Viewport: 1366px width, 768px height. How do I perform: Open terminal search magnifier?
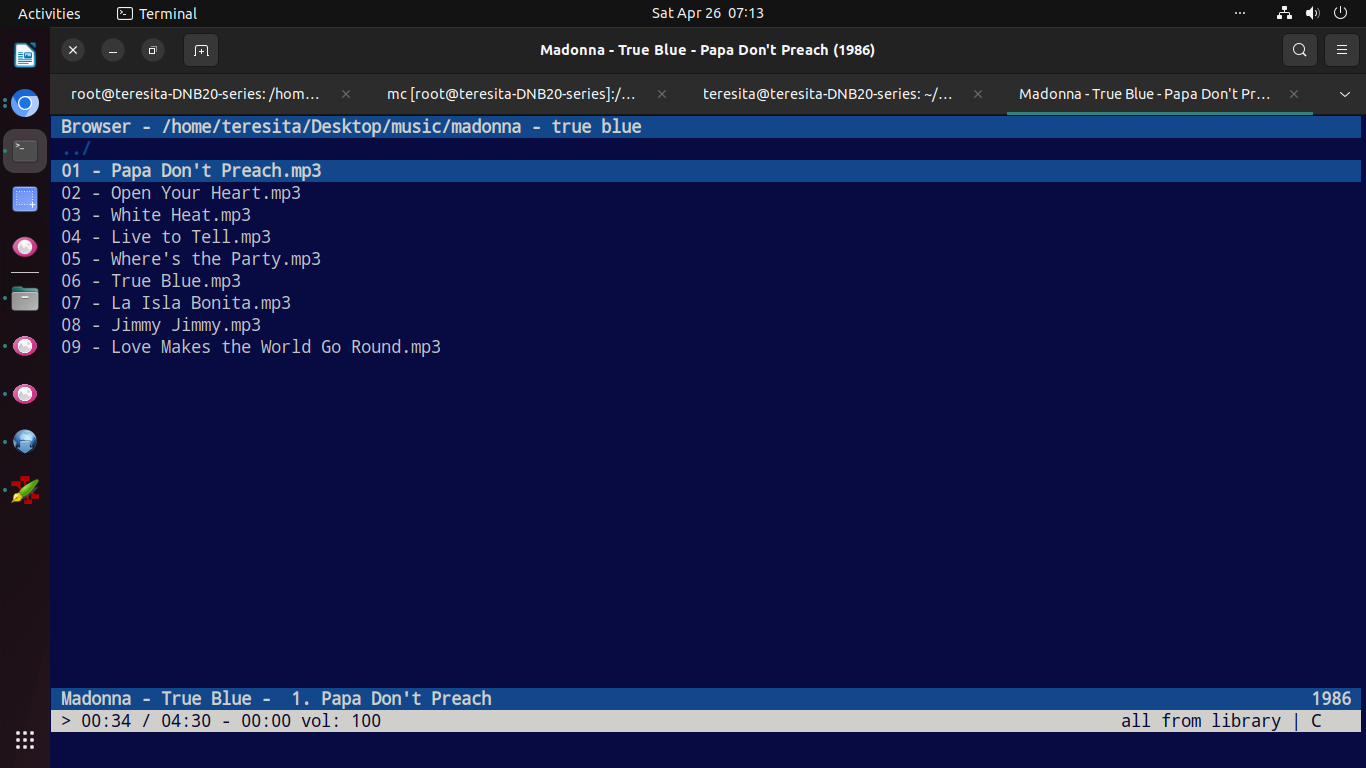coord(1299,50)
